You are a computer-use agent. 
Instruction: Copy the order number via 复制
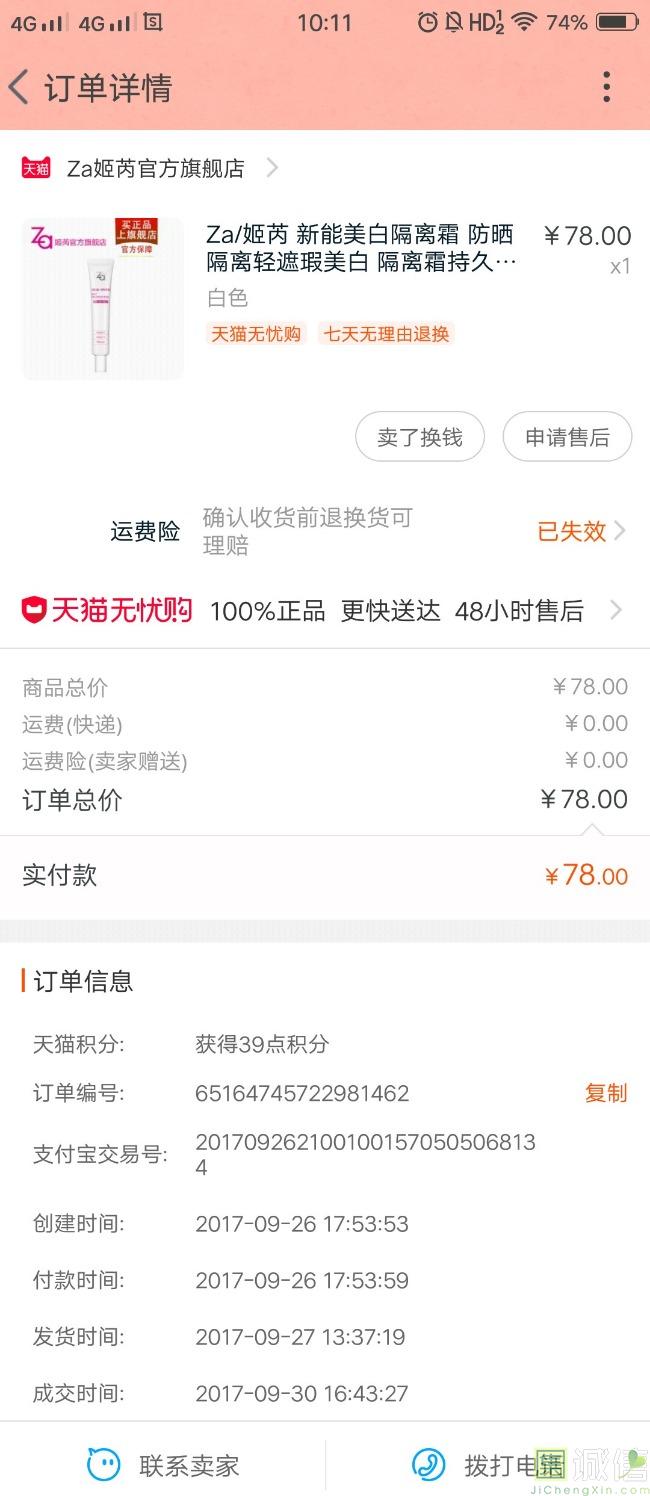tap(606, 1093)
